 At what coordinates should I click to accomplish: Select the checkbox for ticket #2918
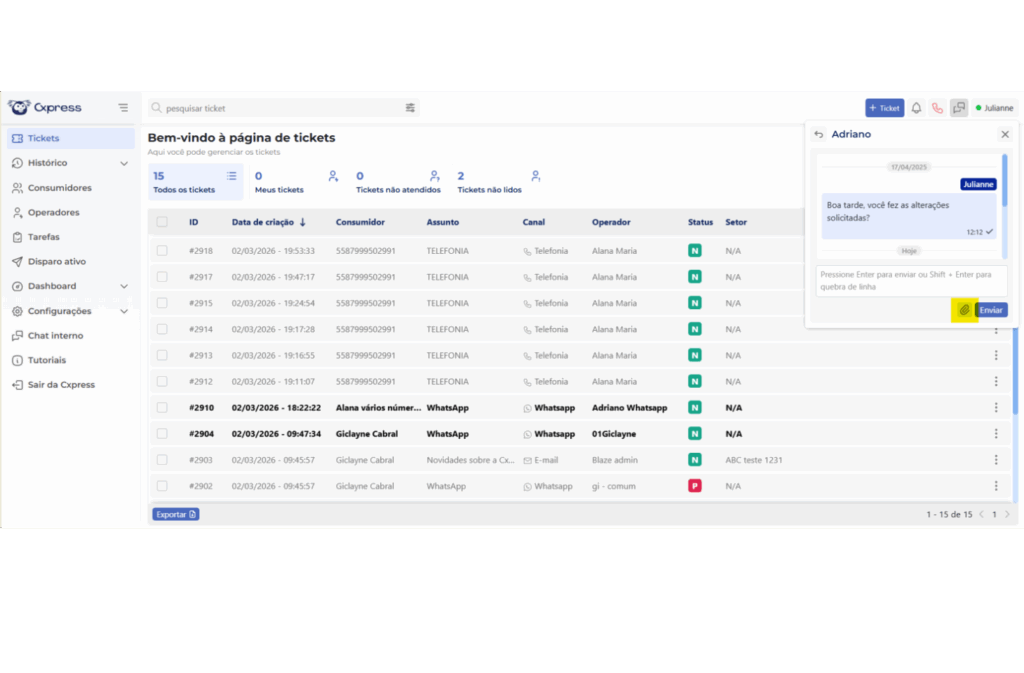click(162, 251)
